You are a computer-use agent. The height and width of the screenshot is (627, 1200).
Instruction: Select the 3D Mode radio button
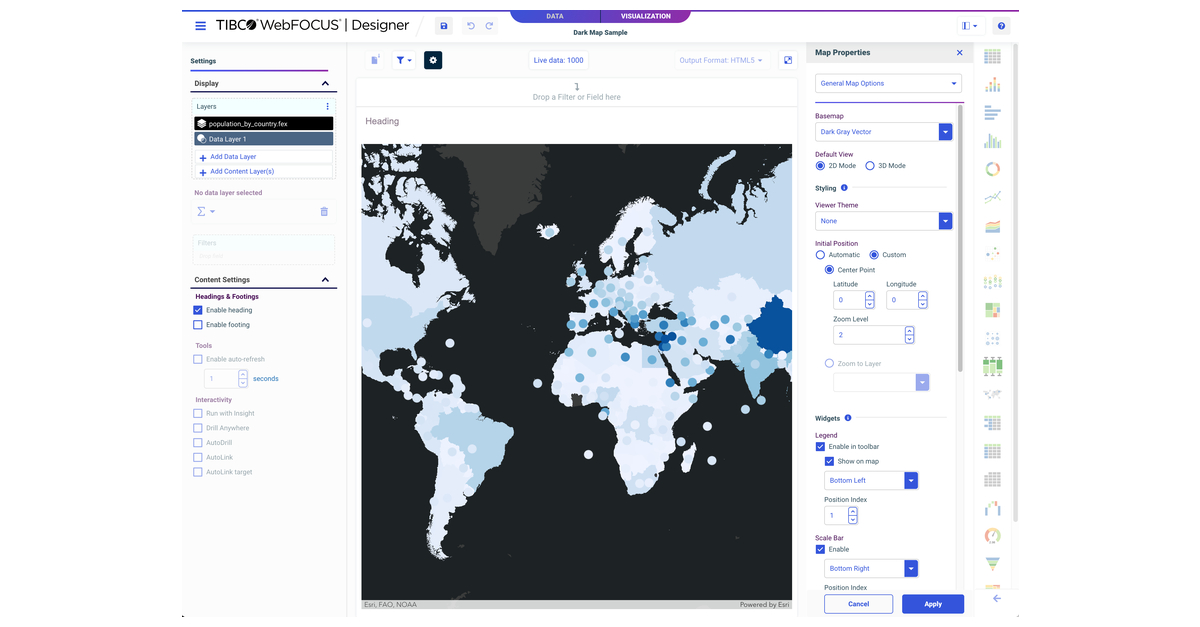click(x=870, y=166)
